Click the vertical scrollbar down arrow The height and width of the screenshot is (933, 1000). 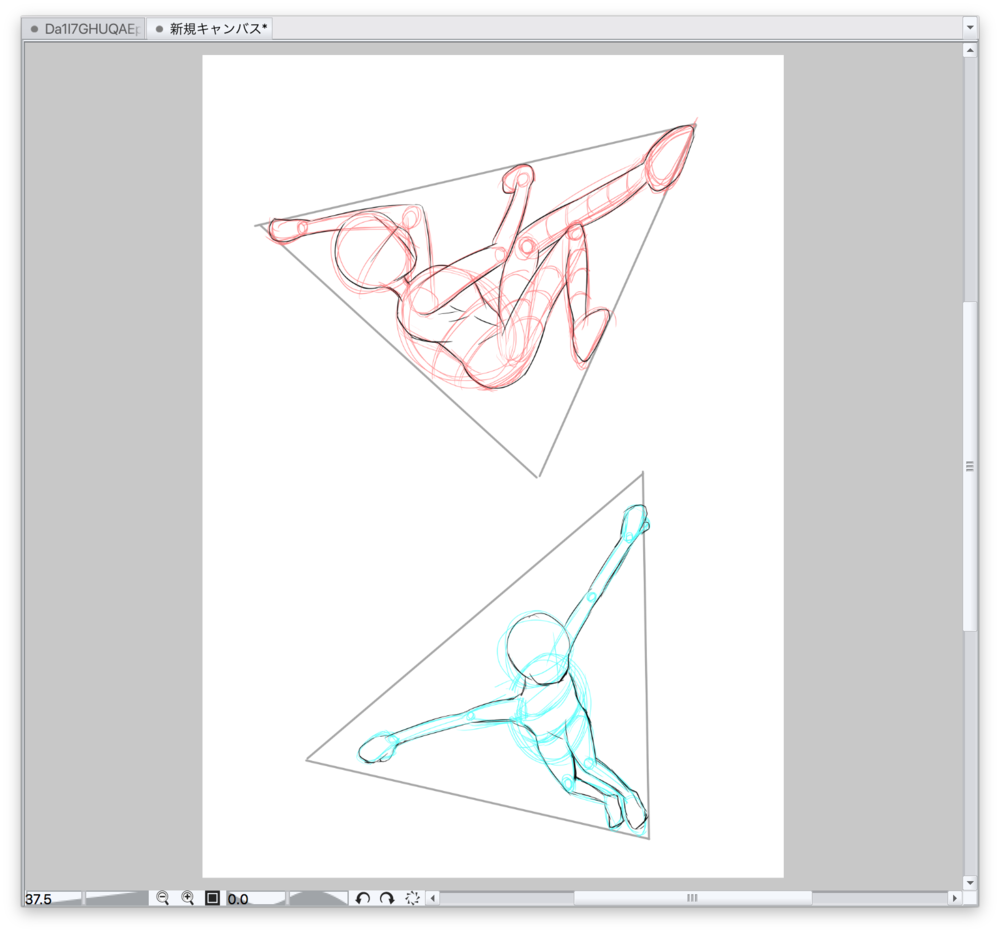click(x=970, y=883)
